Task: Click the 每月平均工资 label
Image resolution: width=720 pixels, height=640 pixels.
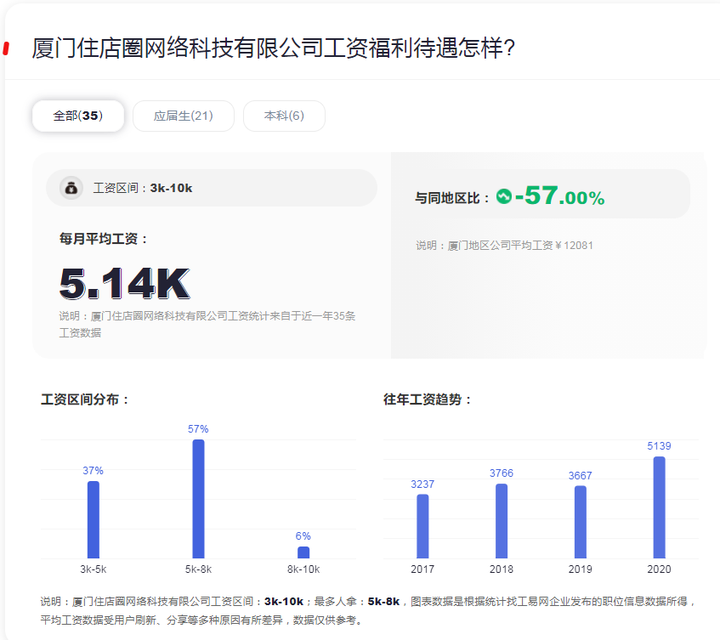Action: [x=103, y=239]
